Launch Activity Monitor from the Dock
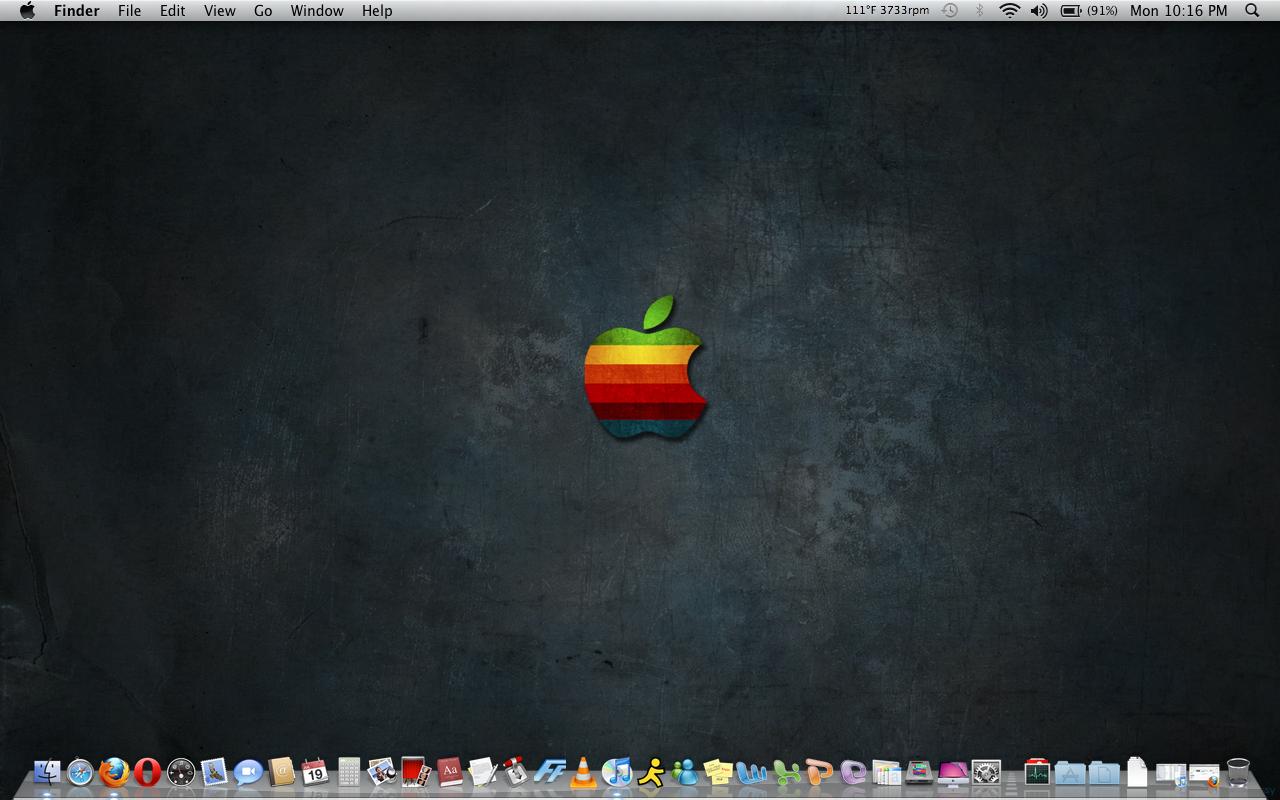 coord(1037,772)
